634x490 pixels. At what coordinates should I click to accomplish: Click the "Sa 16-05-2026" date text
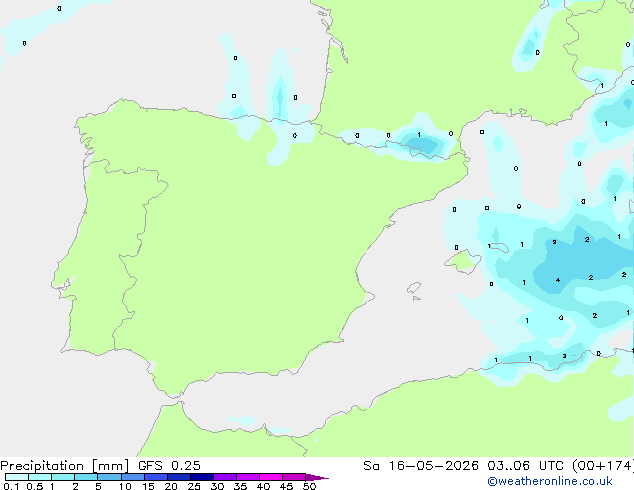421,466
